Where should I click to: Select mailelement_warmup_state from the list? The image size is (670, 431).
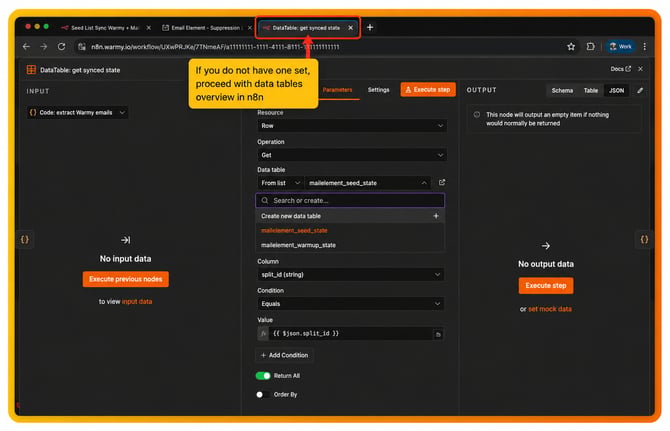point(350,245)
